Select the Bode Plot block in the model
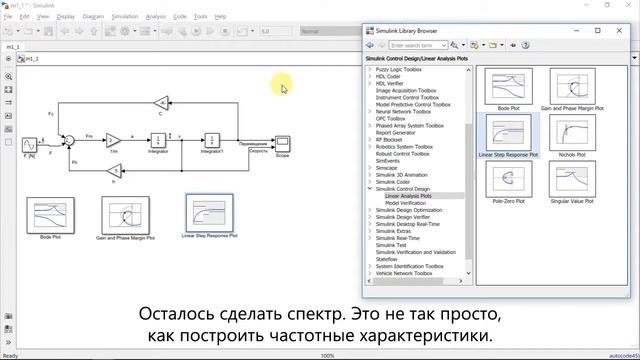 [51, 216]
